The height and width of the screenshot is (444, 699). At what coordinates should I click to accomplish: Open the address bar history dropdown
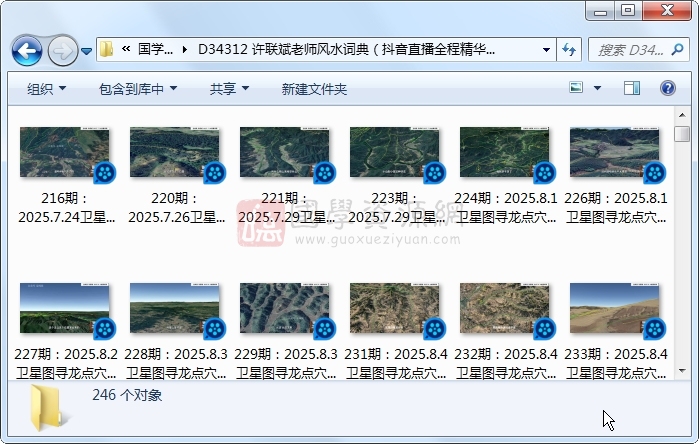click(546, 49)
